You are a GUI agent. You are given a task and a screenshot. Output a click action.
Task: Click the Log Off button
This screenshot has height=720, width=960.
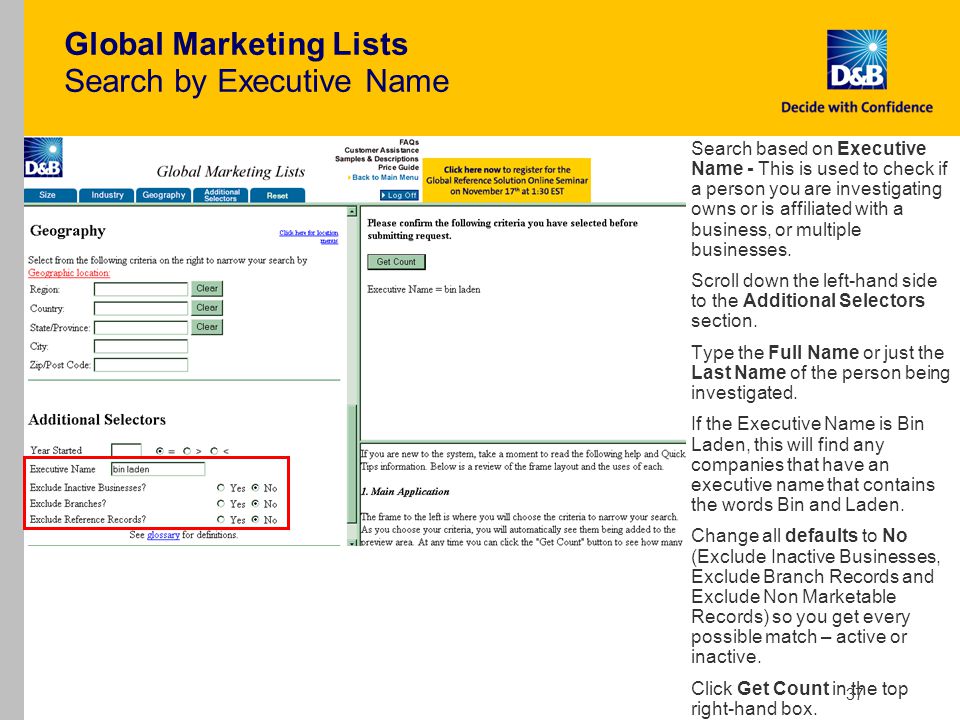(399, 195)
